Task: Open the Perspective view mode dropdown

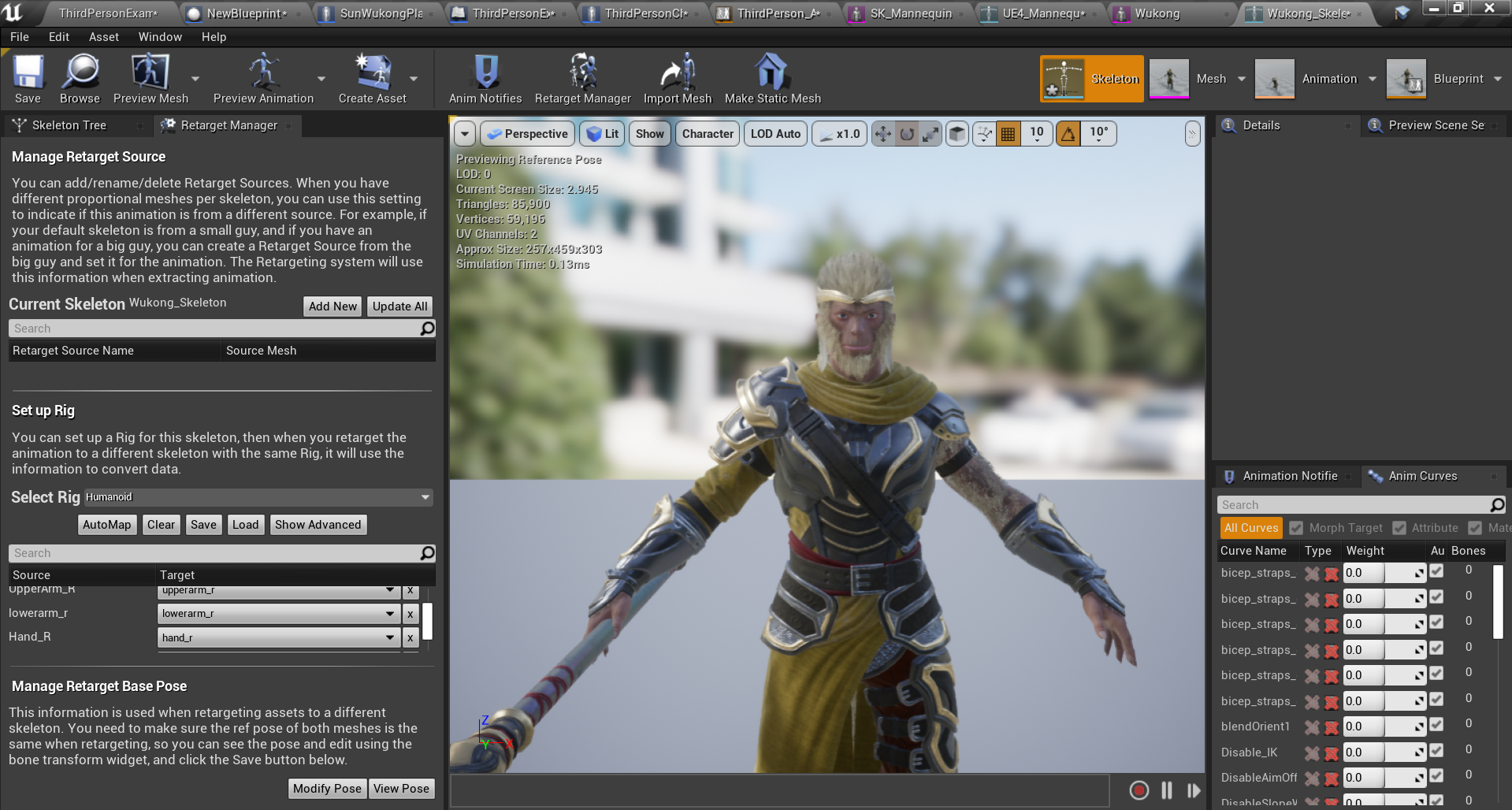Action: (527, 134)
